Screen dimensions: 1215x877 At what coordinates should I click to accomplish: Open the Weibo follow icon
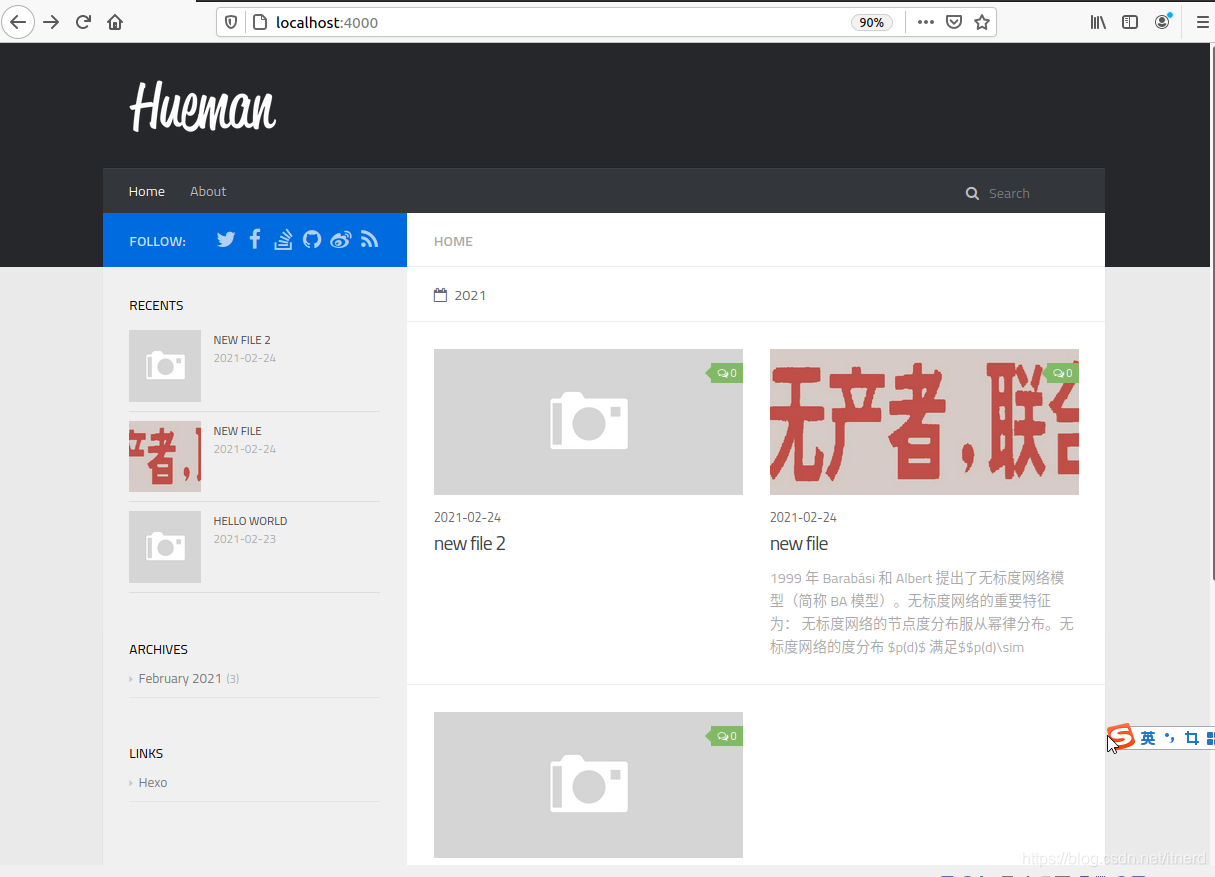click(340, 239)
